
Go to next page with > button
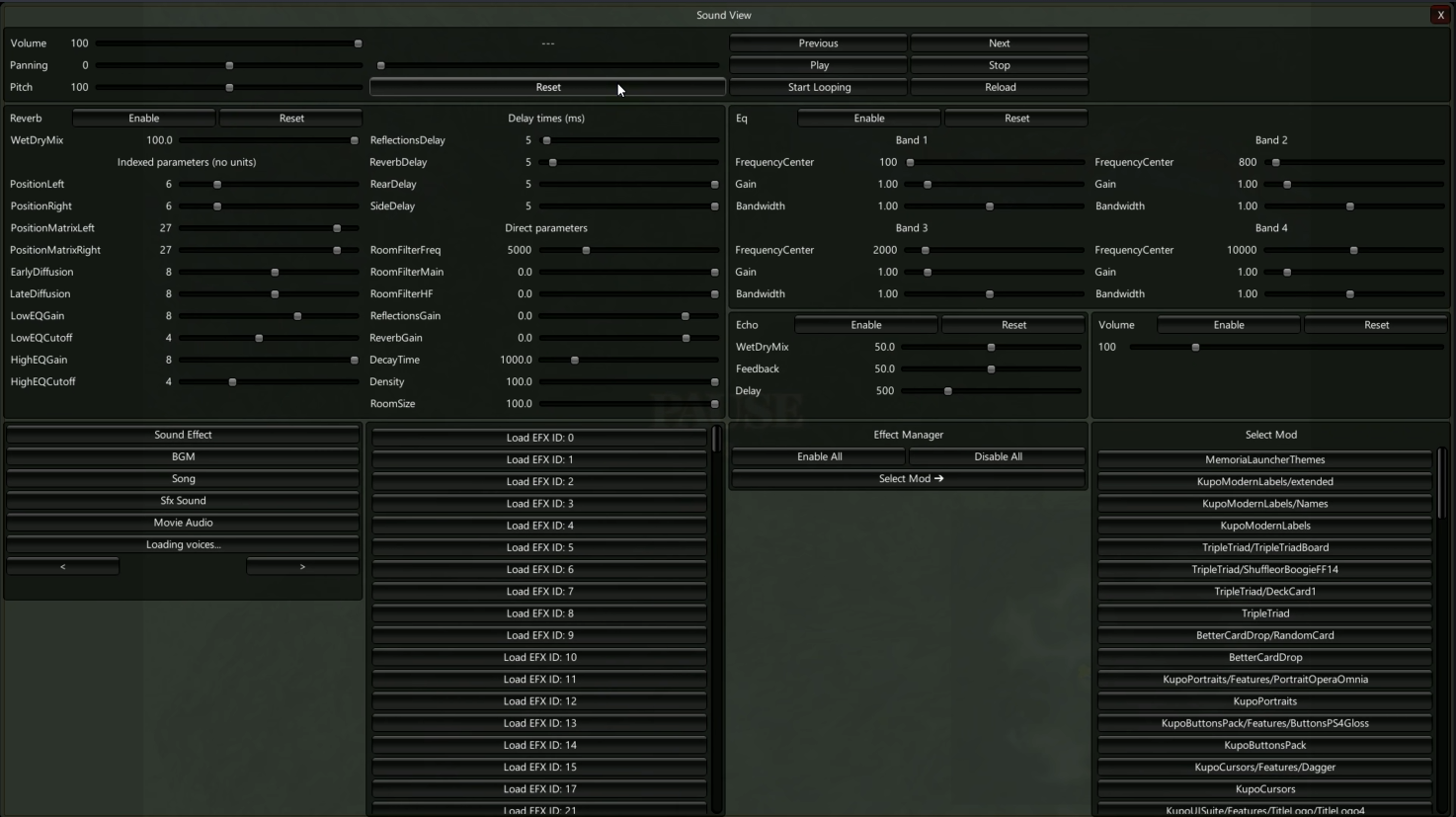click(302, 567)
